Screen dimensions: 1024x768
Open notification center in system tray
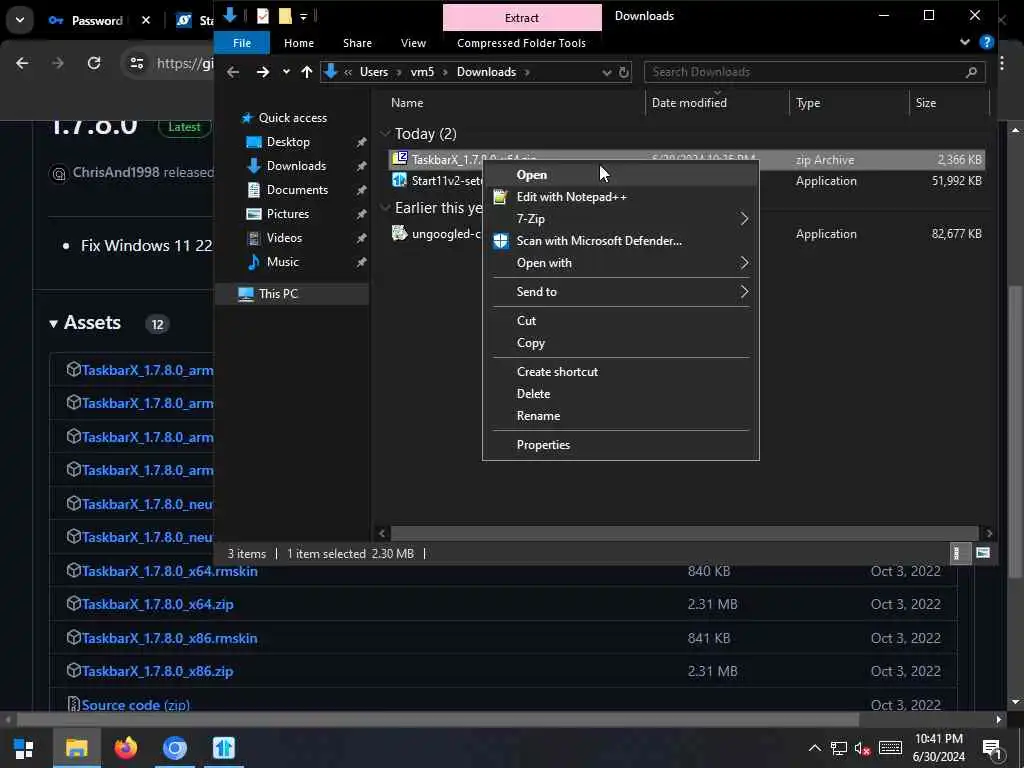click(992, 748)
